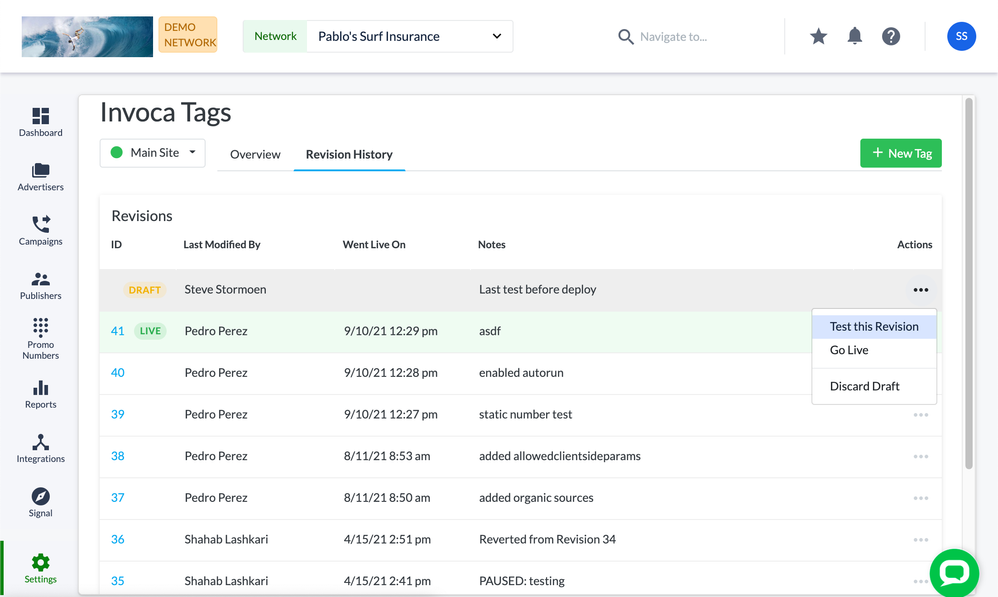
Task: Expand the Pablo's Surf Insurance network dropdown
Action: point(410,36)
